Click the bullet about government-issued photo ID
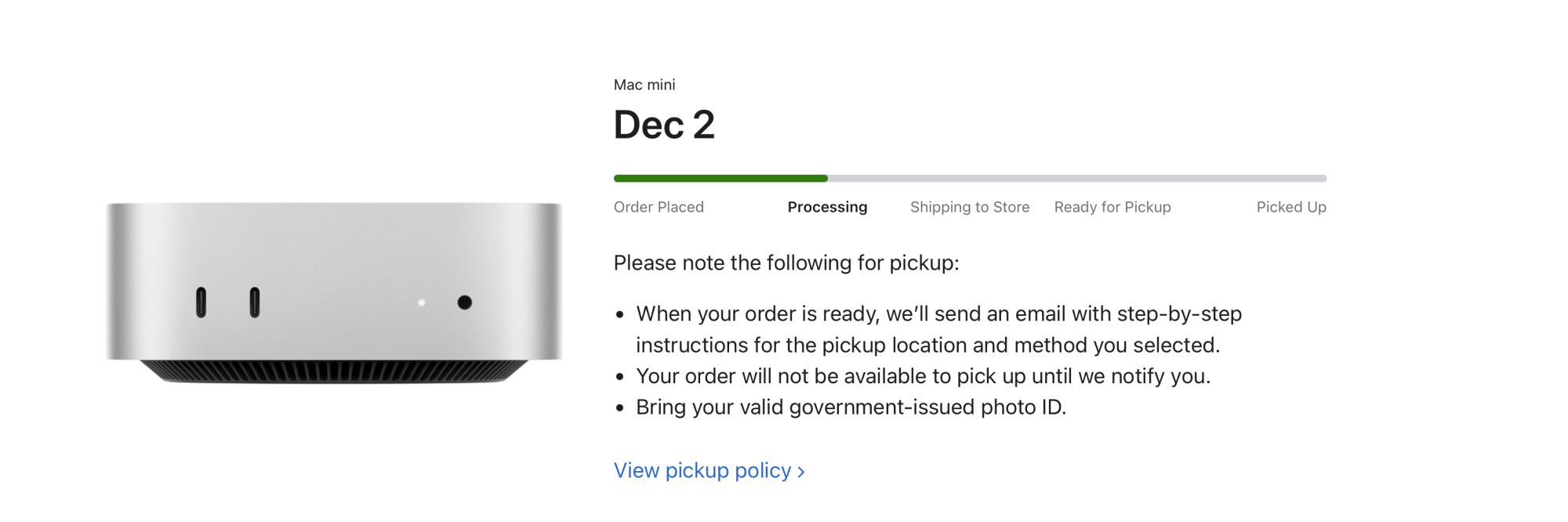This screenshot has width=1568, height=522. (x=851, y=408)
